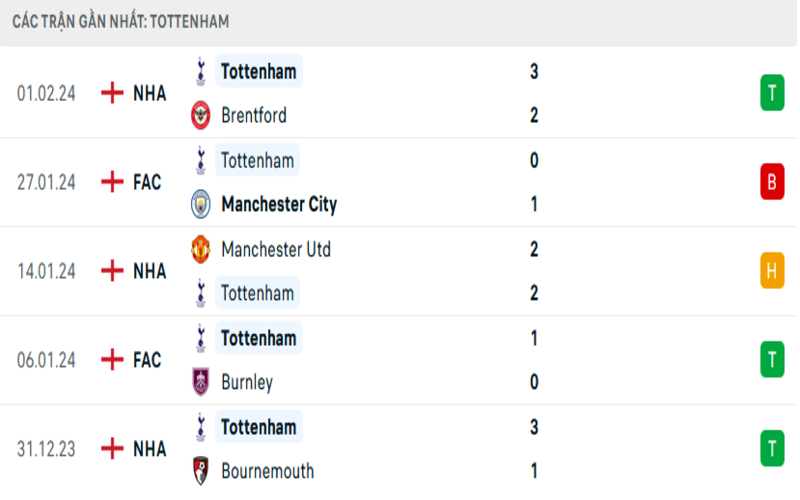Viewport: 800px width, 500px height.
Task: Click the Brentford club crest
Action: click(202, 116)
